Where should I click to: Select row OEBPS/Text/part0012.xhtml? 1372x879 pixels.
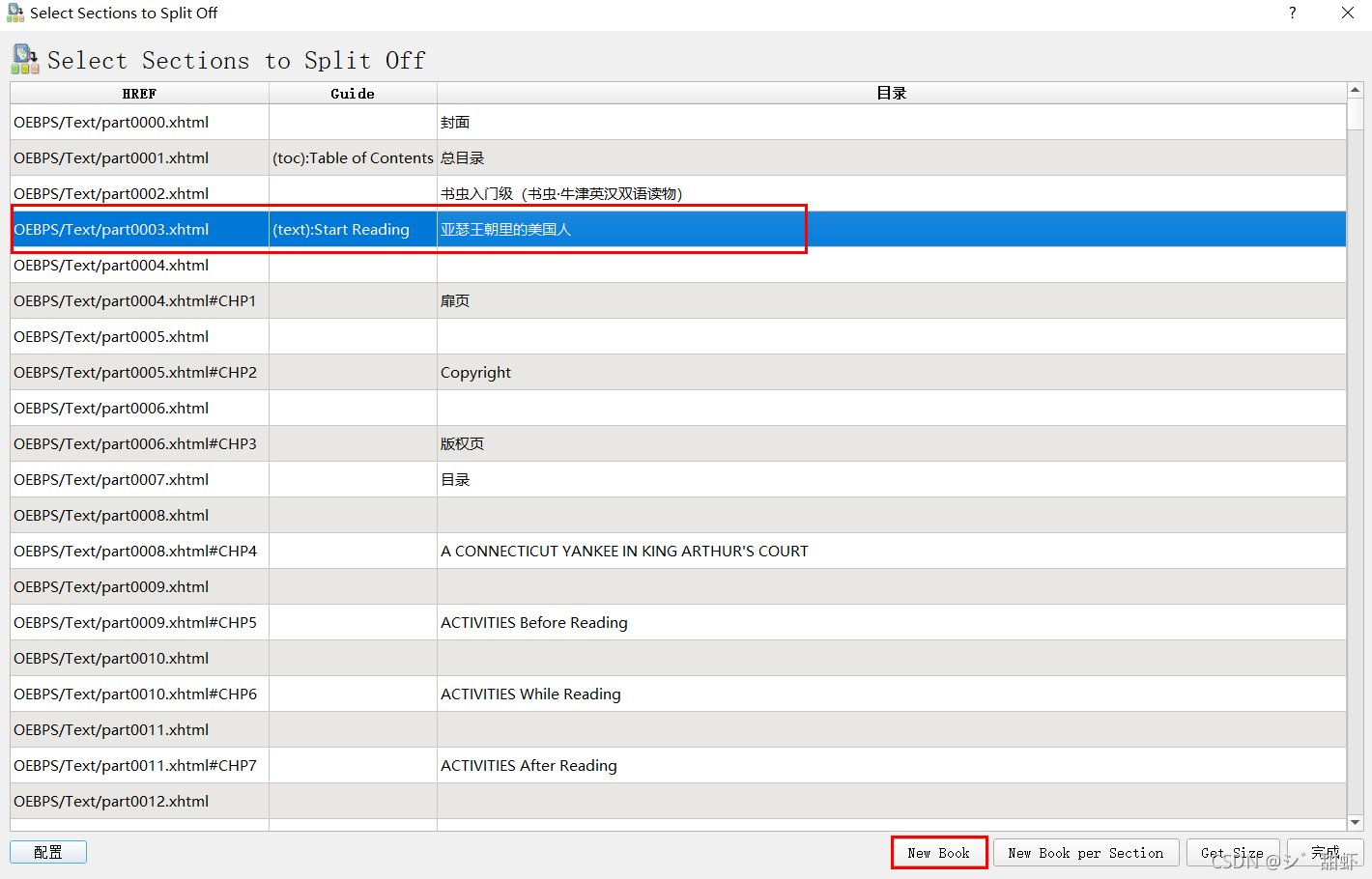pyautogui.click(x=677, y=801)
